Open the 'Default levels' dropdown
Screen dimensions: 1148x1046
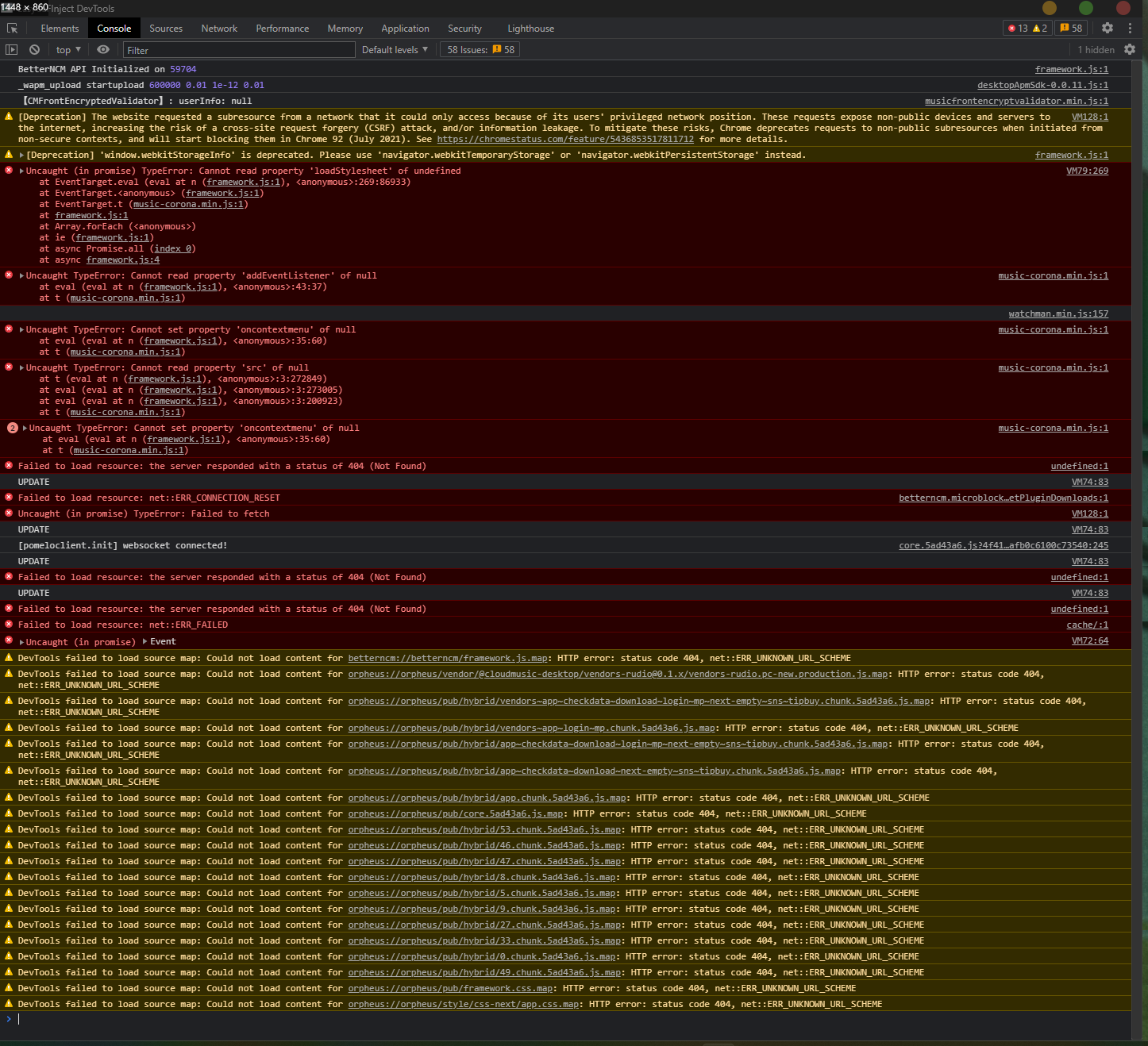tap(394, 49)
